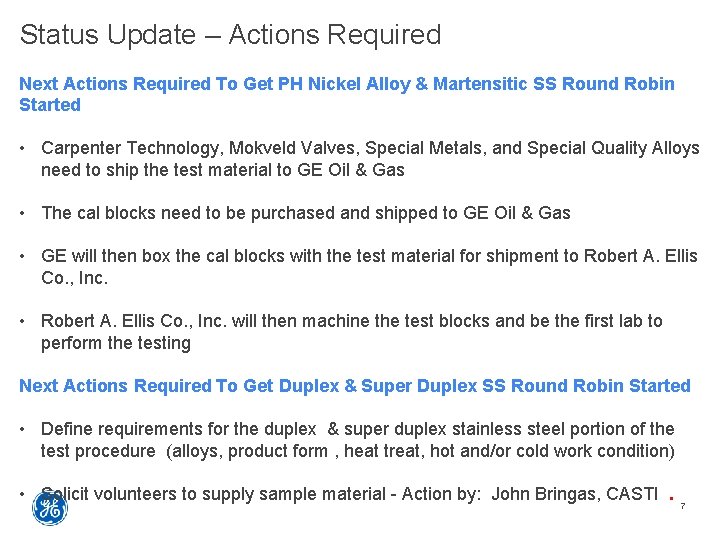This screenshot has height=540, width=720.
Task: Click the slide page number 7
Action: click(682, 507)
